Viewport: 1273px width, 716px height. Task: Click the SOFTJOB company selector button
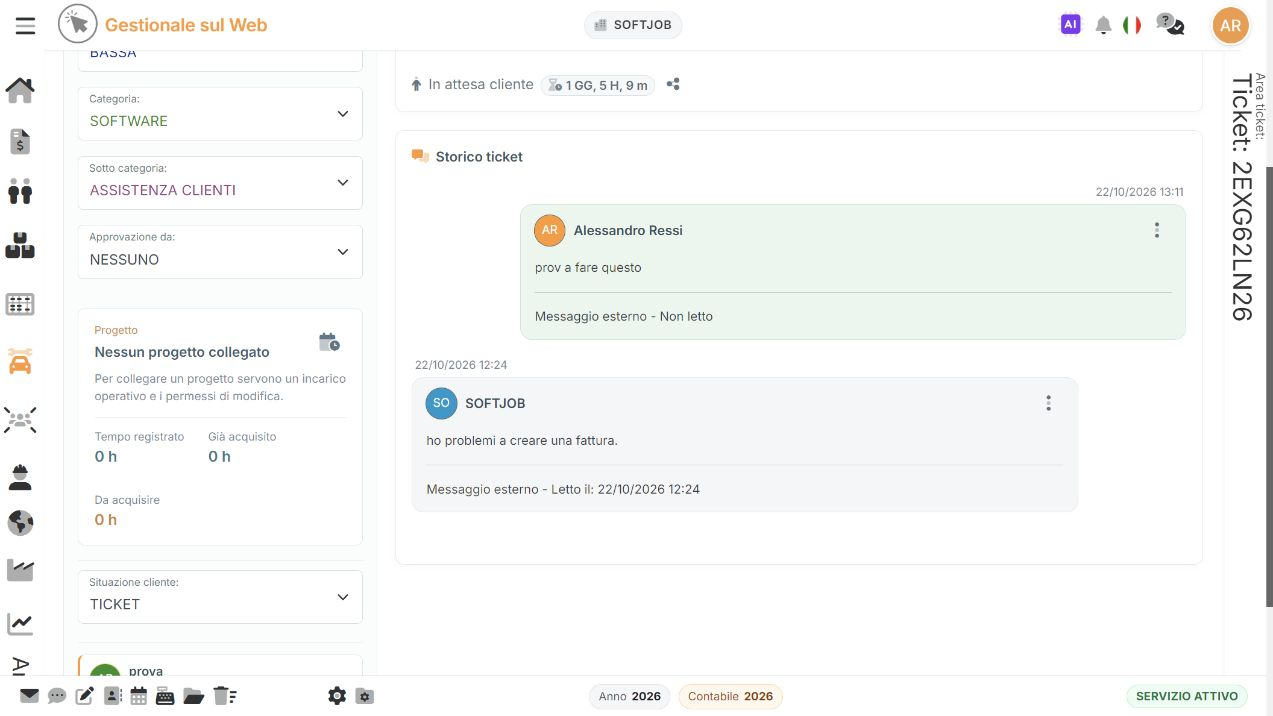pos(633,25)
